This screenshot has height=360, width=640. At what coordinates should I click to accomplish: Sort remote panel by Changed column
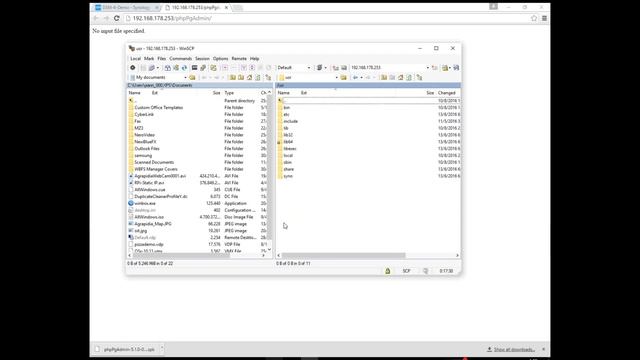click(448, 93)
